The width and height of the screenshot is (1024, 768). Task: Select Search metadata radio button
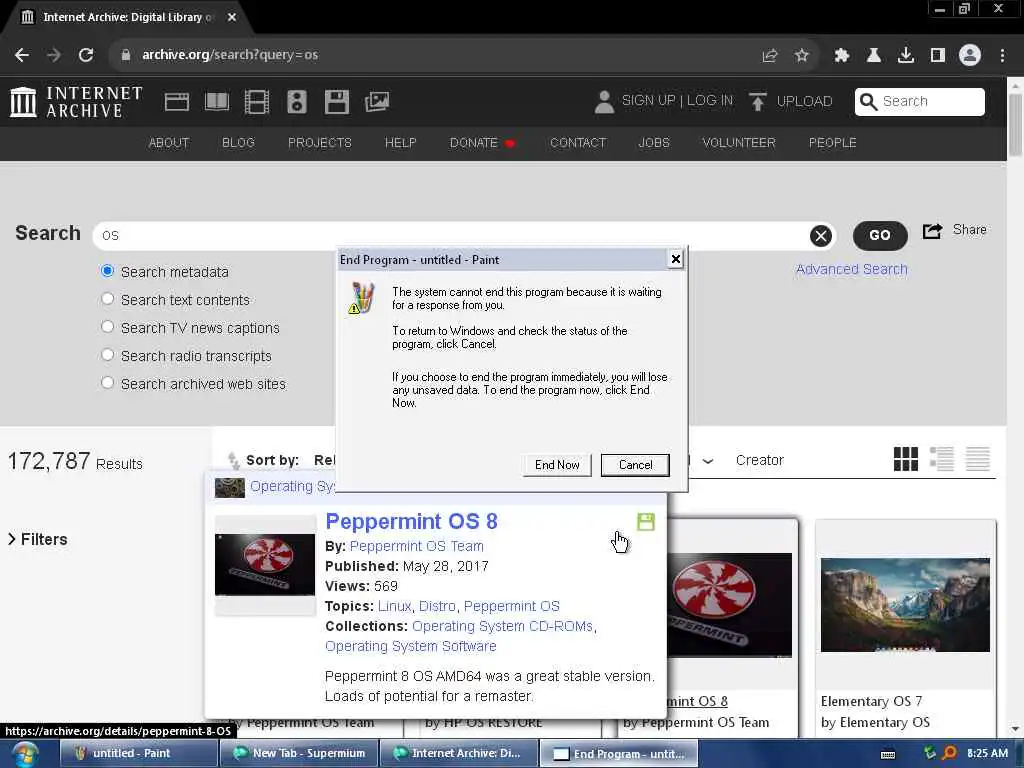108,271
